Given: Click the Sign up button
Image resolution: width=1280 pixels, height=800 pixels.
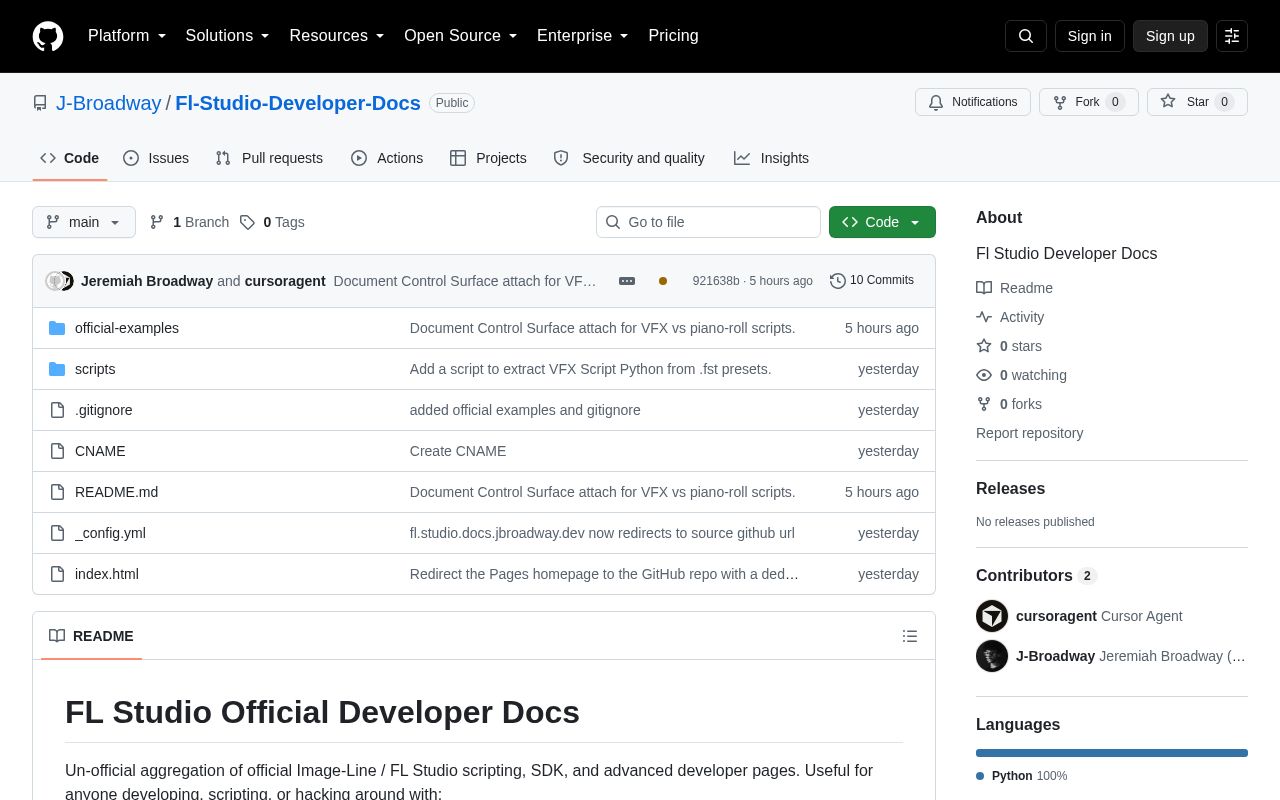Looking at the screenshot, I should (x=1170, y=36).
